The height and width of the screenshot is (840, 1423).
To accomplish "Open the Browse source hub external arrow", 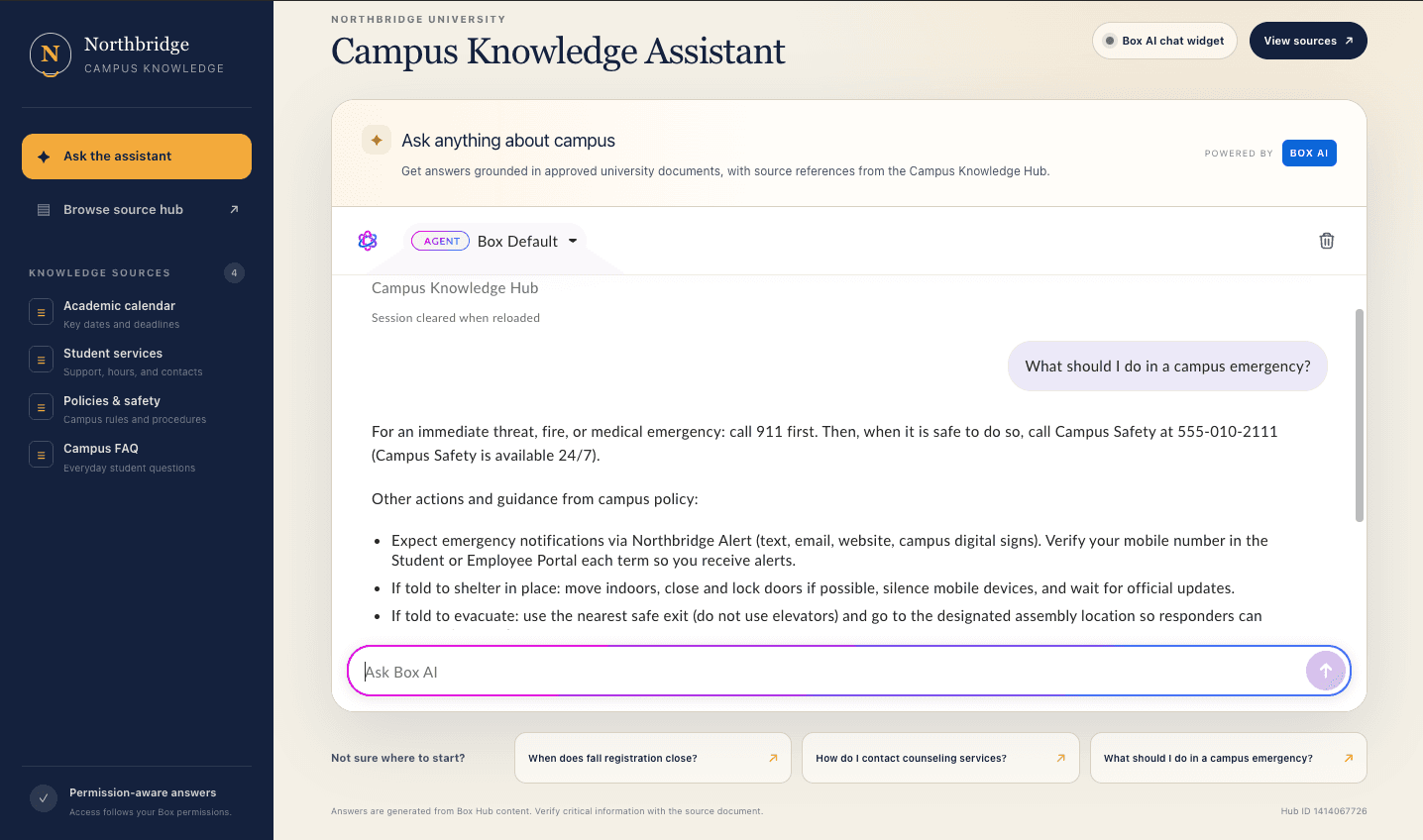I will tap(234, 209).
